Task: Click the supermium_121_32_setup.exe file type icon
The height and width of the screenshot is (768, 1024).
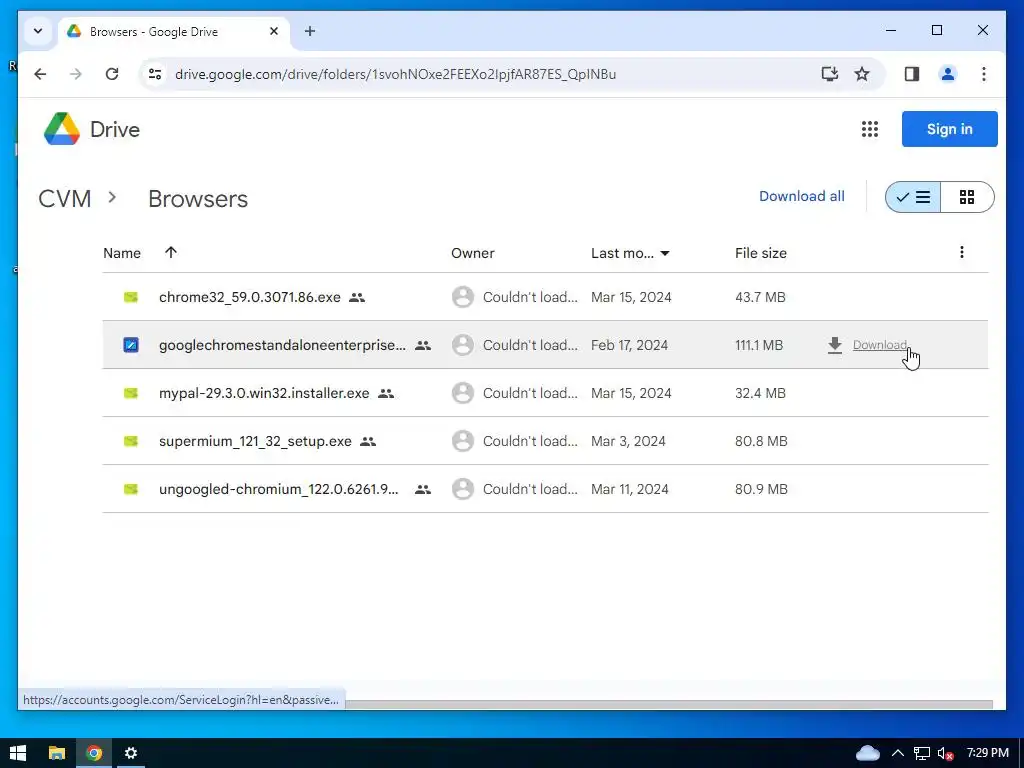Action: click(131, 441)
